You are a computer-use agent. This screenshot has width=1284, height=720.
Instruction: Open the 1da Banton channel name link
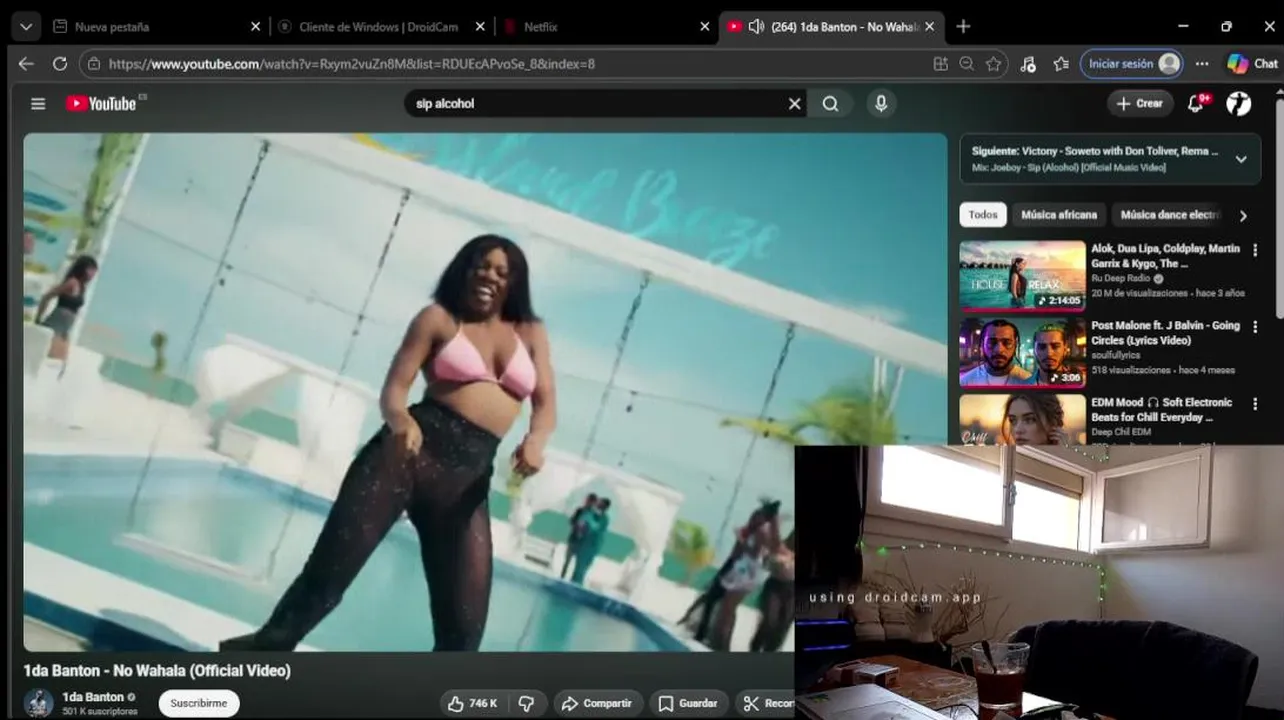93,697
